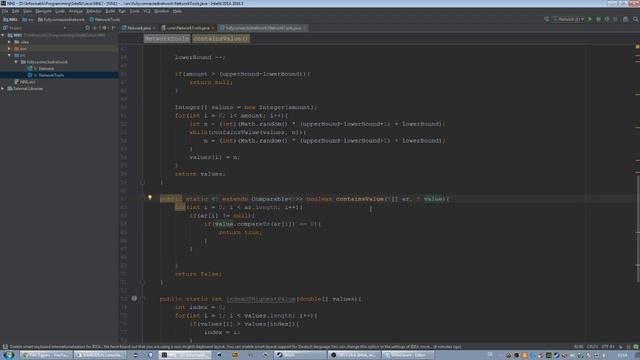Viewport: 640px width, 360px height.
Task: Click containsValue() breadcrumb above editor
Action: (x=221, y=39)
